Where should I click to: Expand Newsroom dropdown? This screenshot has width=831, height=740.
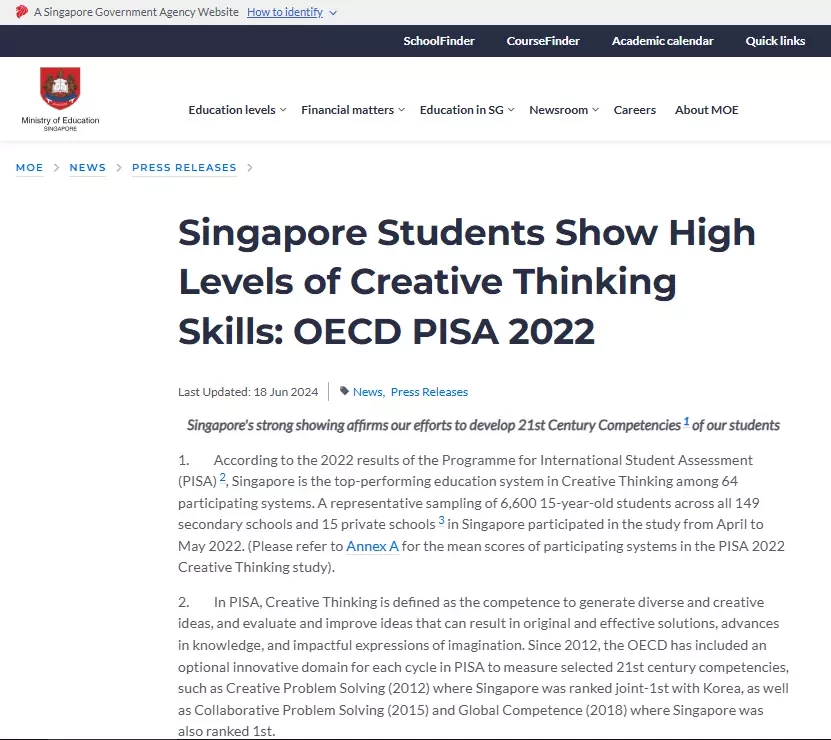[x=564, y=110]
